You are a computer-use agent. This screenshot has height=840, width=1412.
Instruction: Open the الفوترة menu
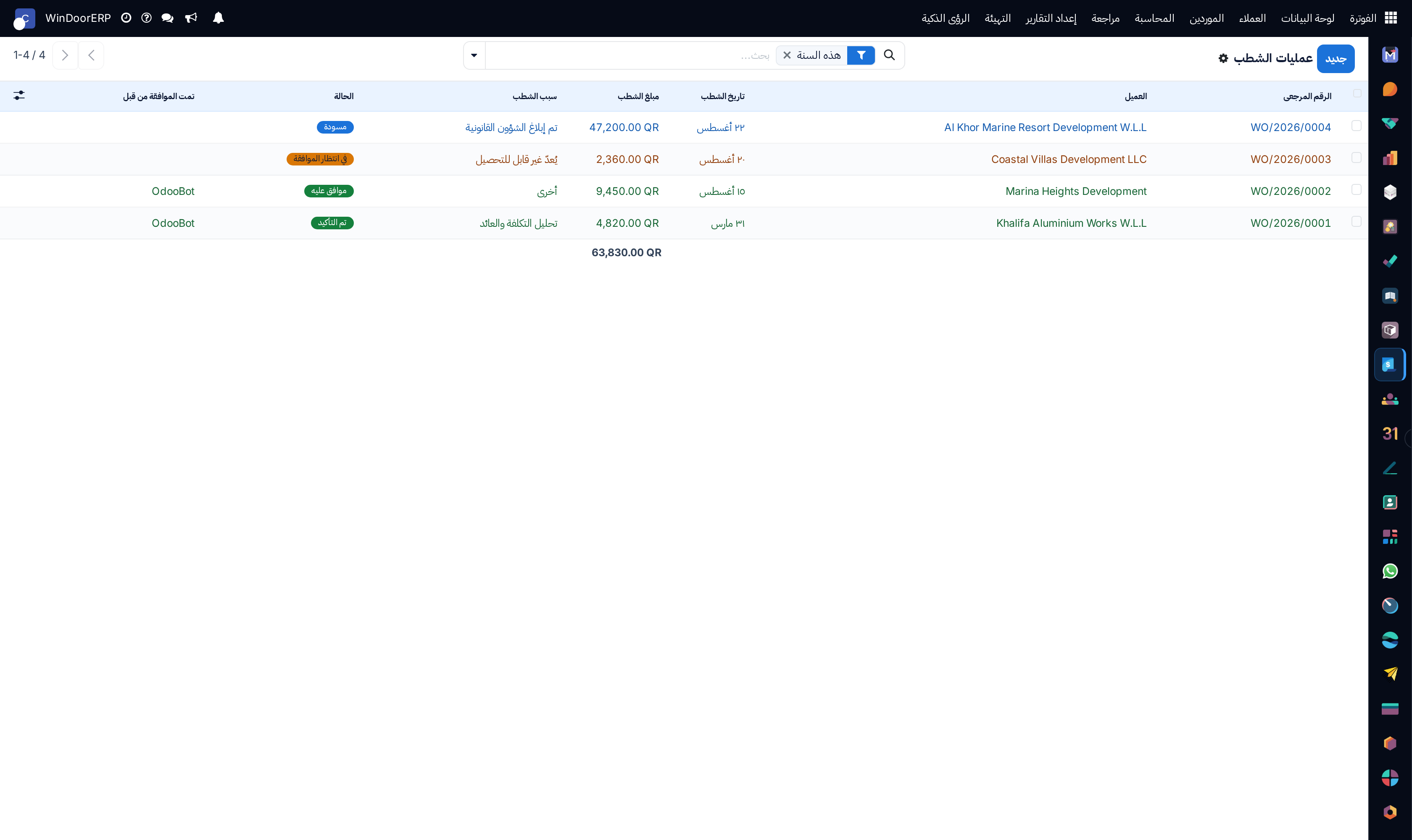click(1363, 18)
